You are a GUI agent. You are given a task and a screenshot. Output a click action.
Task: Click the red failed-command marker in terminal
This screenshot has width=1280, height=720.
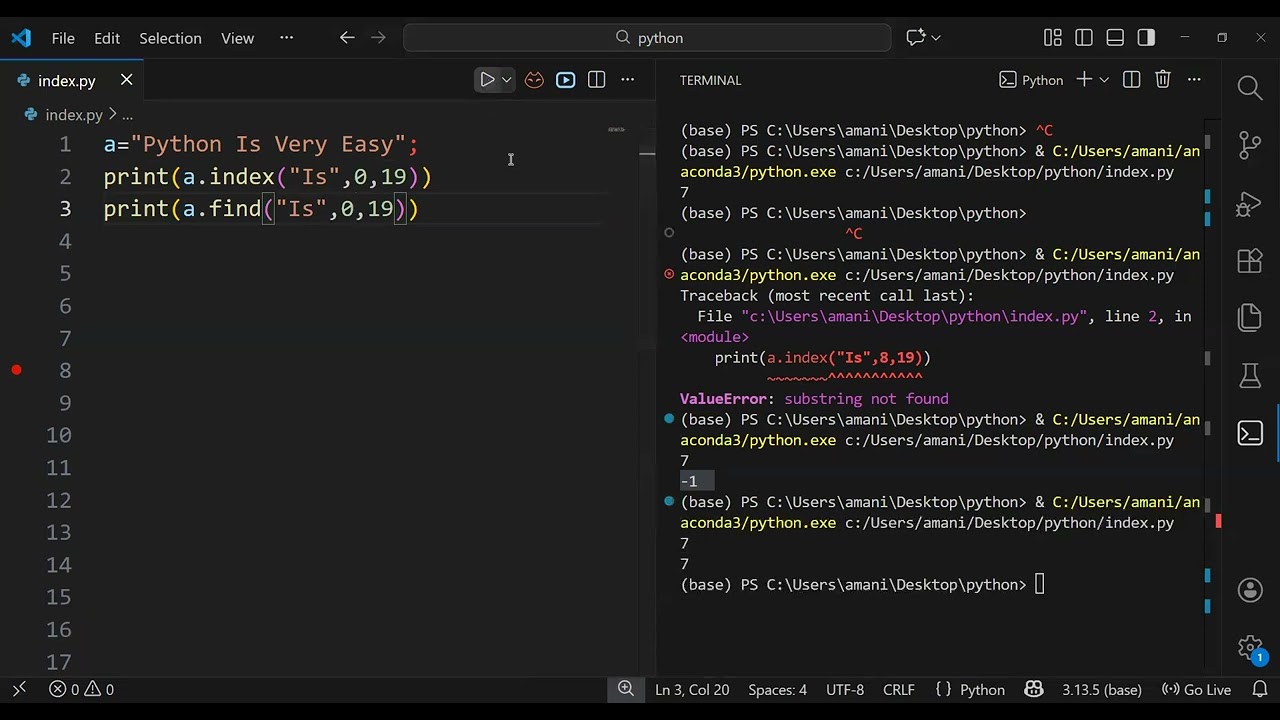pos(669,274)
